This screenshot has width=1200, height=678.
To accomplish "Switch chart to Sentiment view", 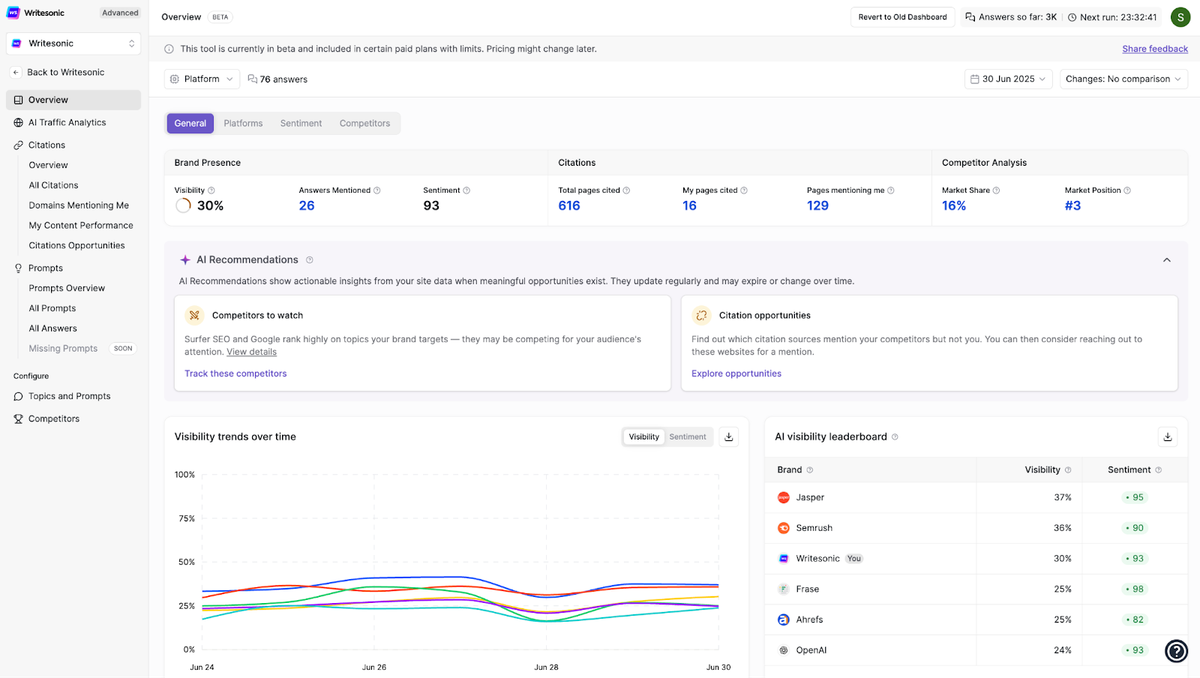I will pyautogui.click(x=687, y=437).
